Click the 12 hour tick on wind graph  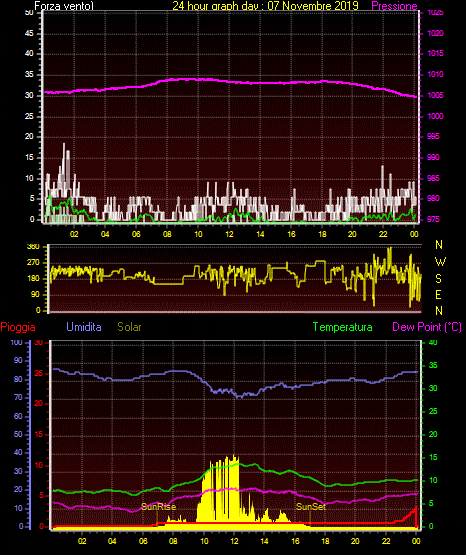pyautogui.click(x=229, y=234)
